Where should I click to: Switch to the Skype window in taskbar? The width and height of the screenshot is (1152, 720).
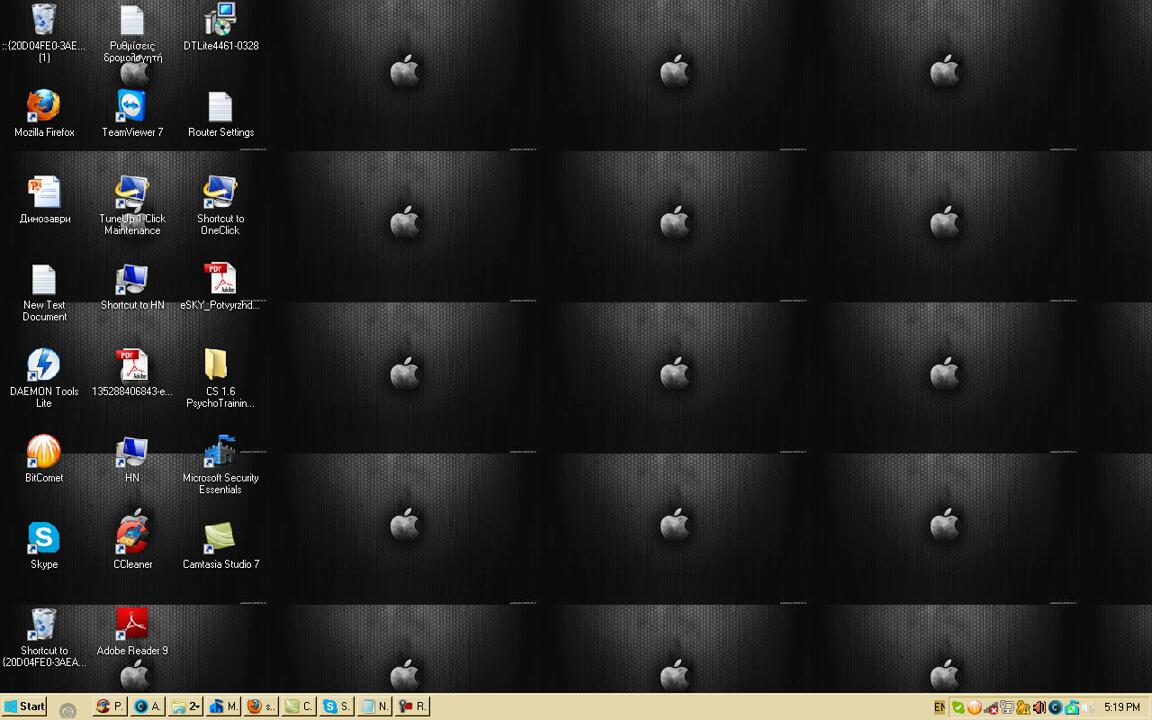(336, 706)
